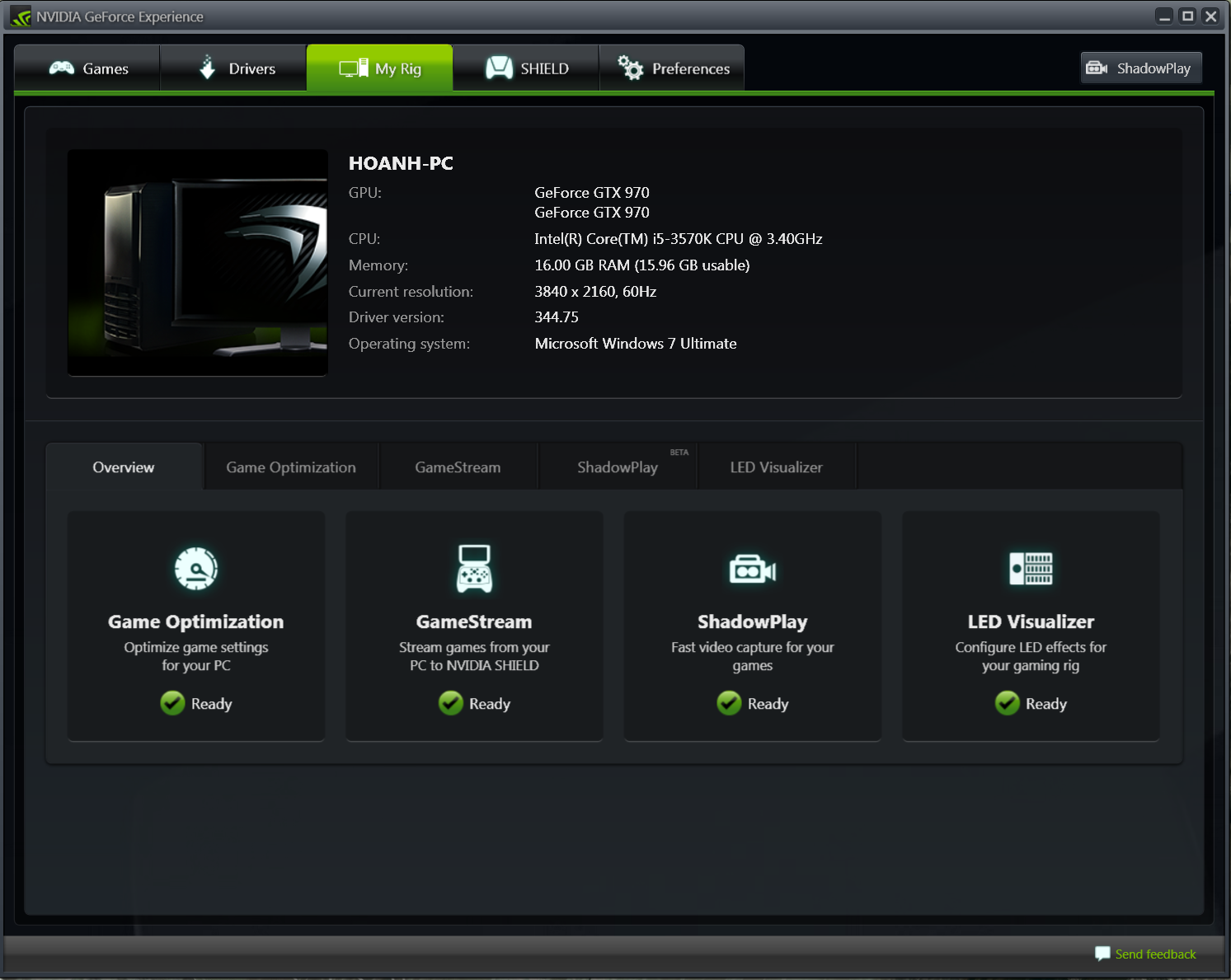Click the LED Visualizer card title
This screenshot has height=980, width=1231.
1031,621
